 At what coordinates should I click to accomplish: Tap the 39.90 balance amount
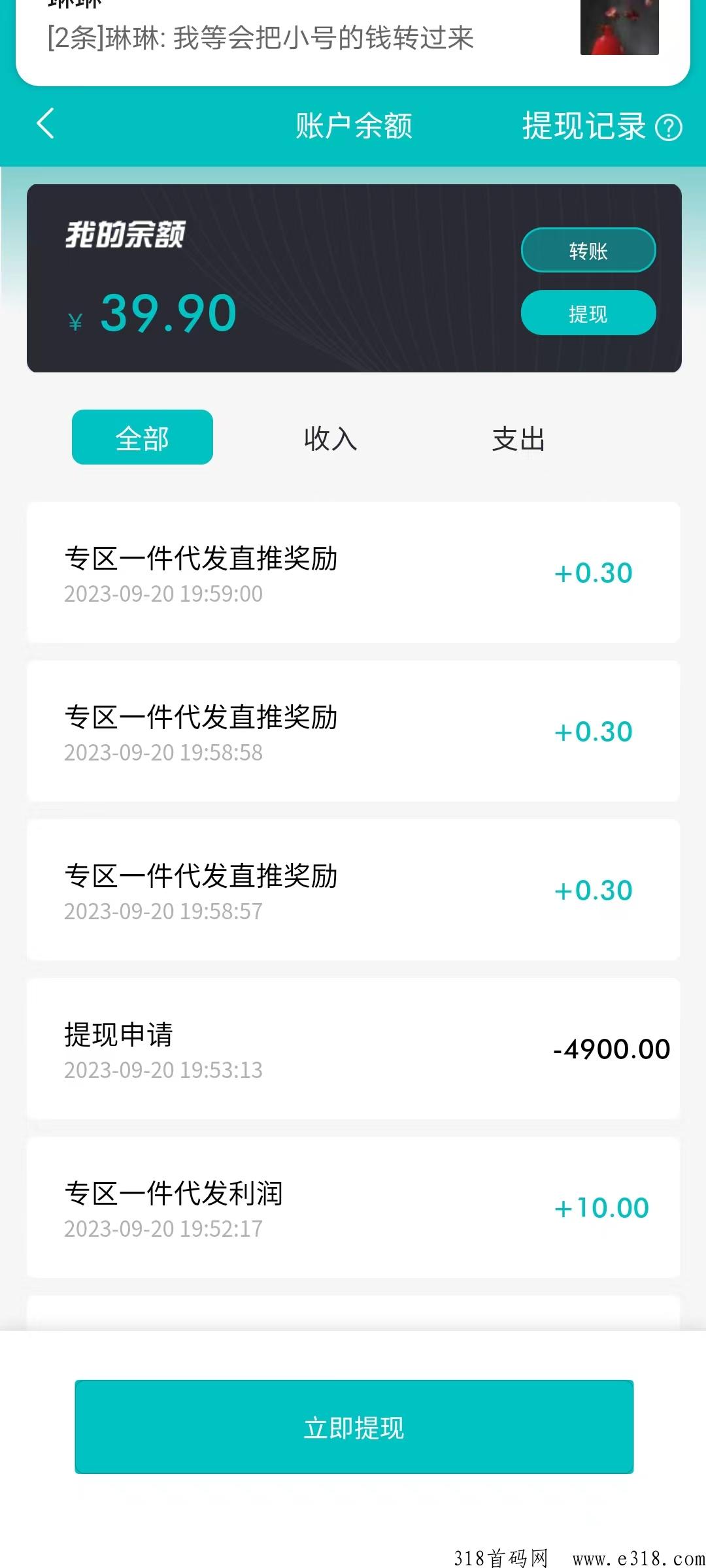168,314
